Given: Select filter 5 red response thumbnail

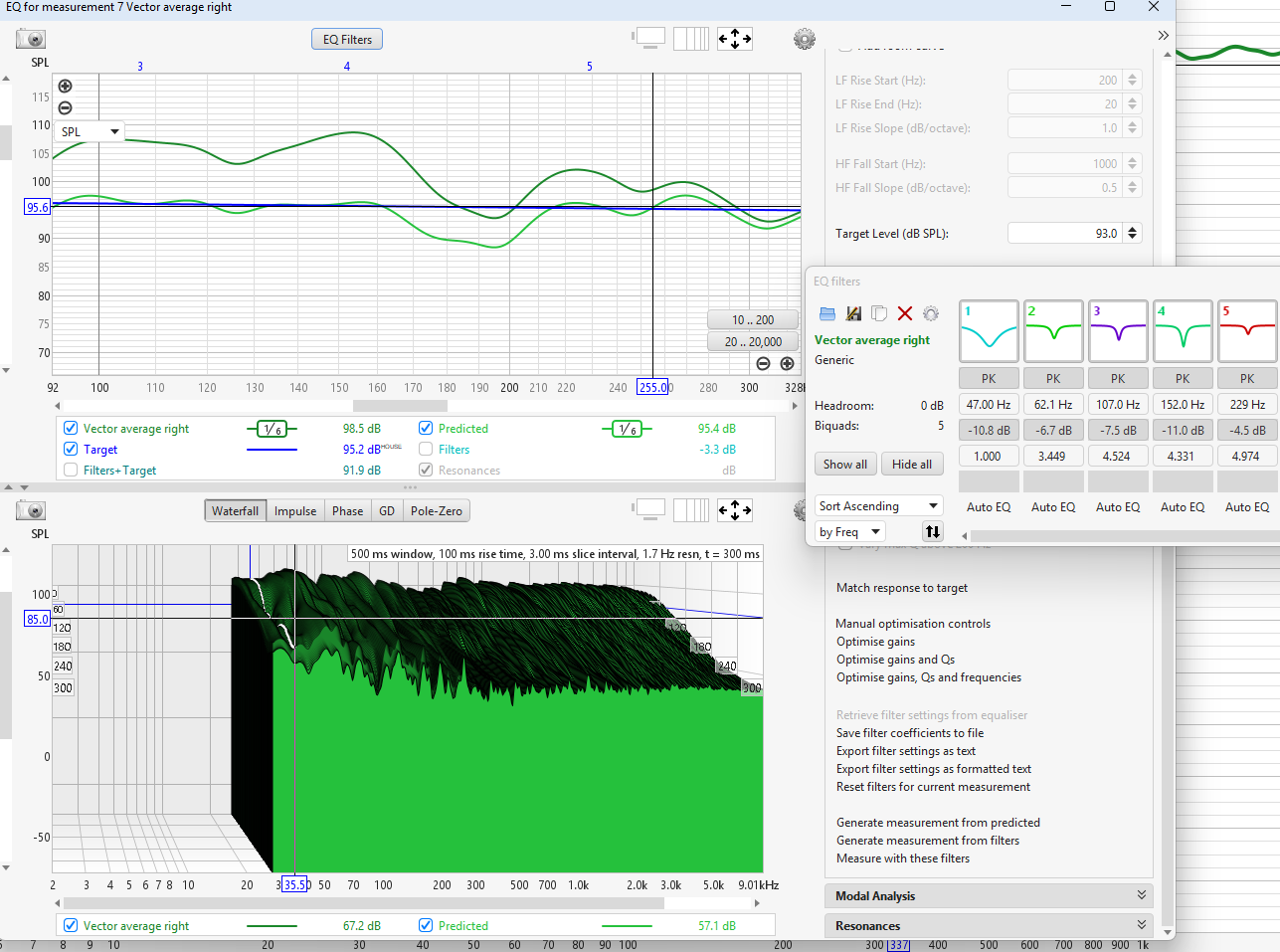Looking at the screenshot, I should click(x=1247, y=331).
